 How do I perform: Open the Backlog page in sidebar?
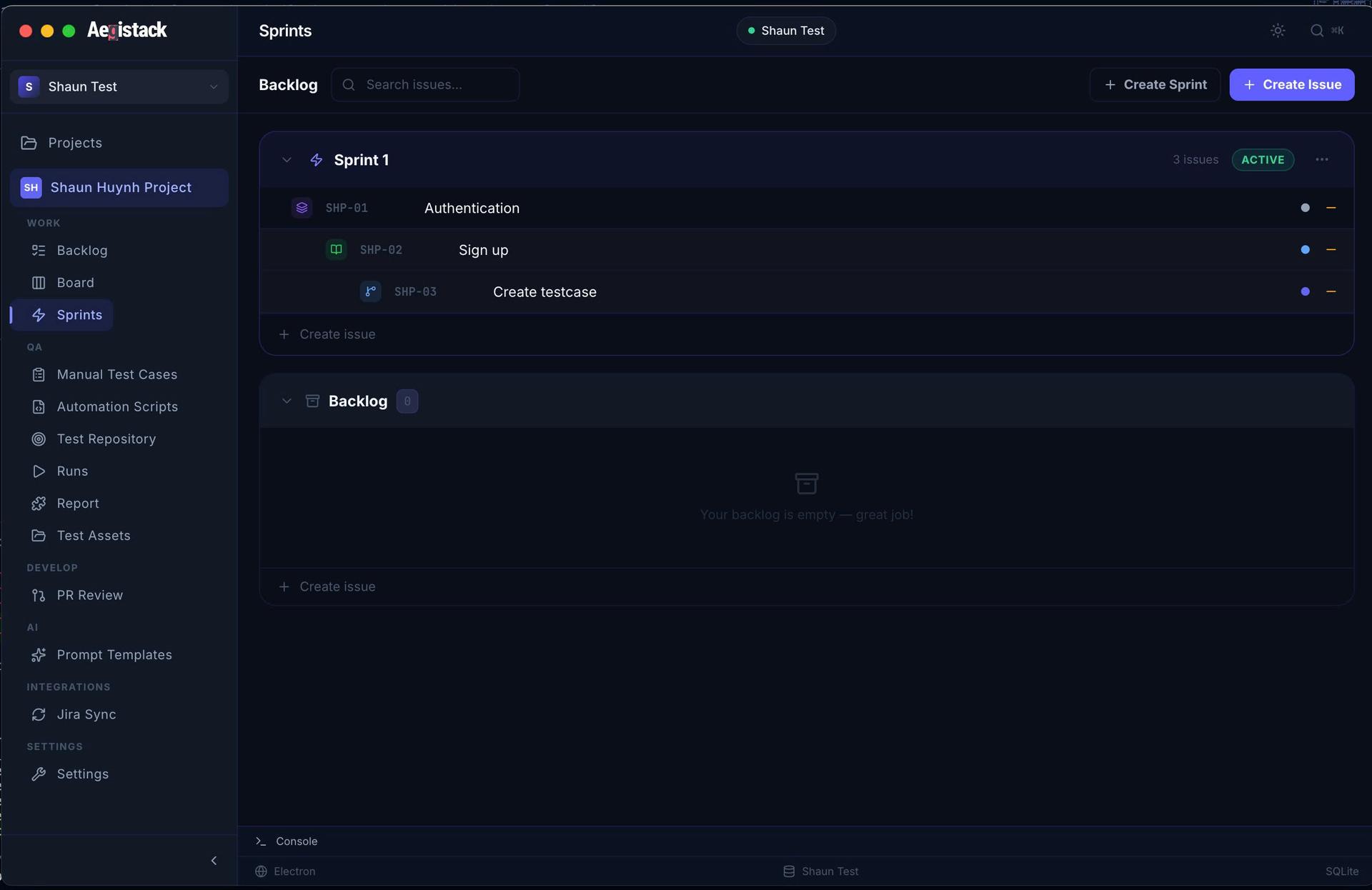click(x=82, y=250)
